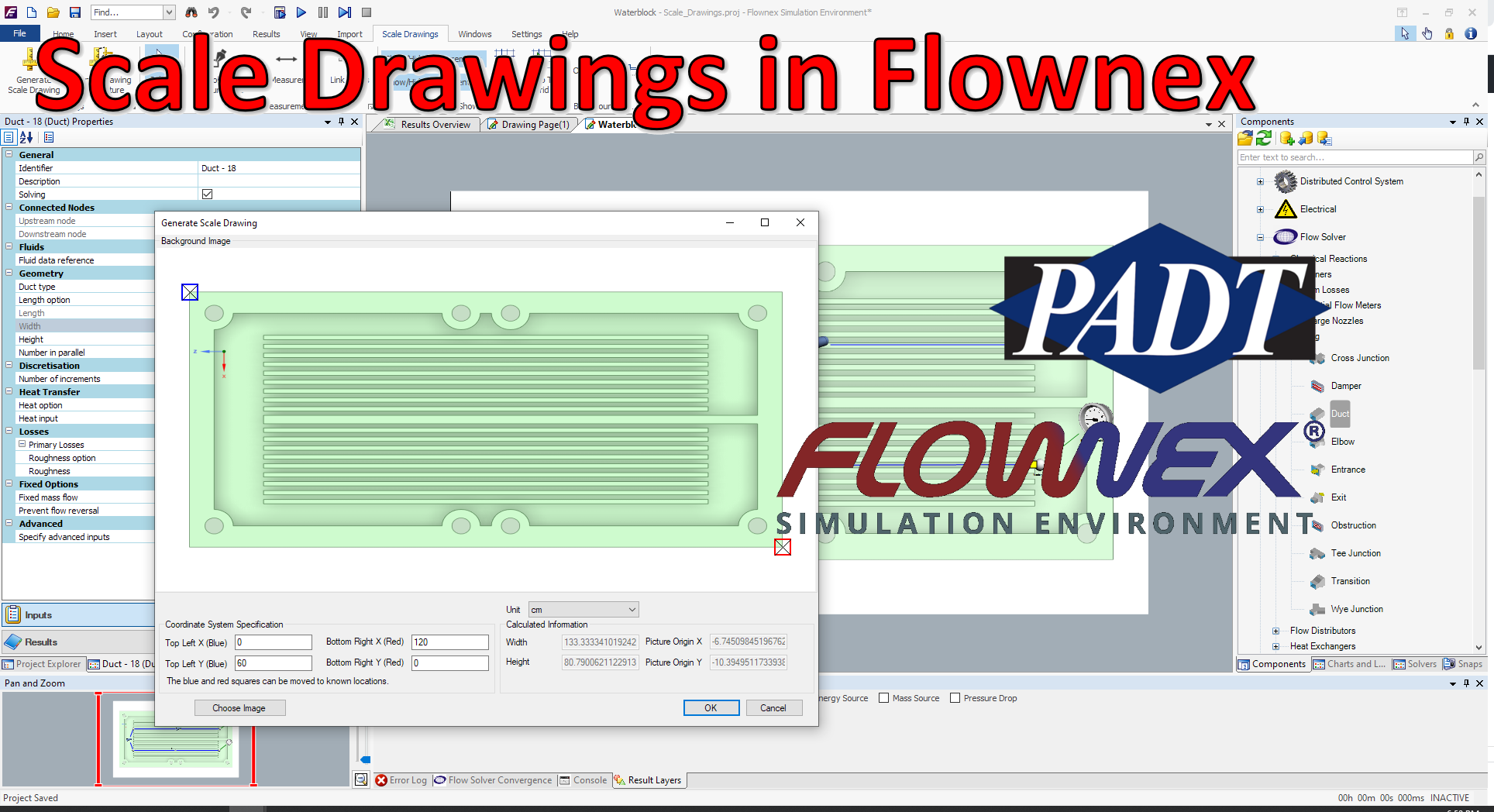The width and height of the screenshot is (1494, 812).
Task: Undo the last action
Action: coord(213,12)
